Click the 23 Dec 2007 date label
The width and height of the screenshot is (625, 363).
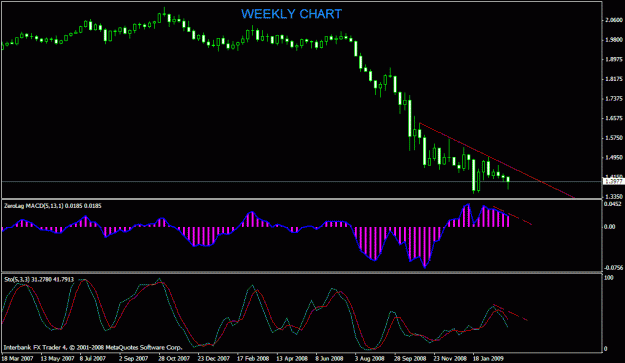[214, 358]
